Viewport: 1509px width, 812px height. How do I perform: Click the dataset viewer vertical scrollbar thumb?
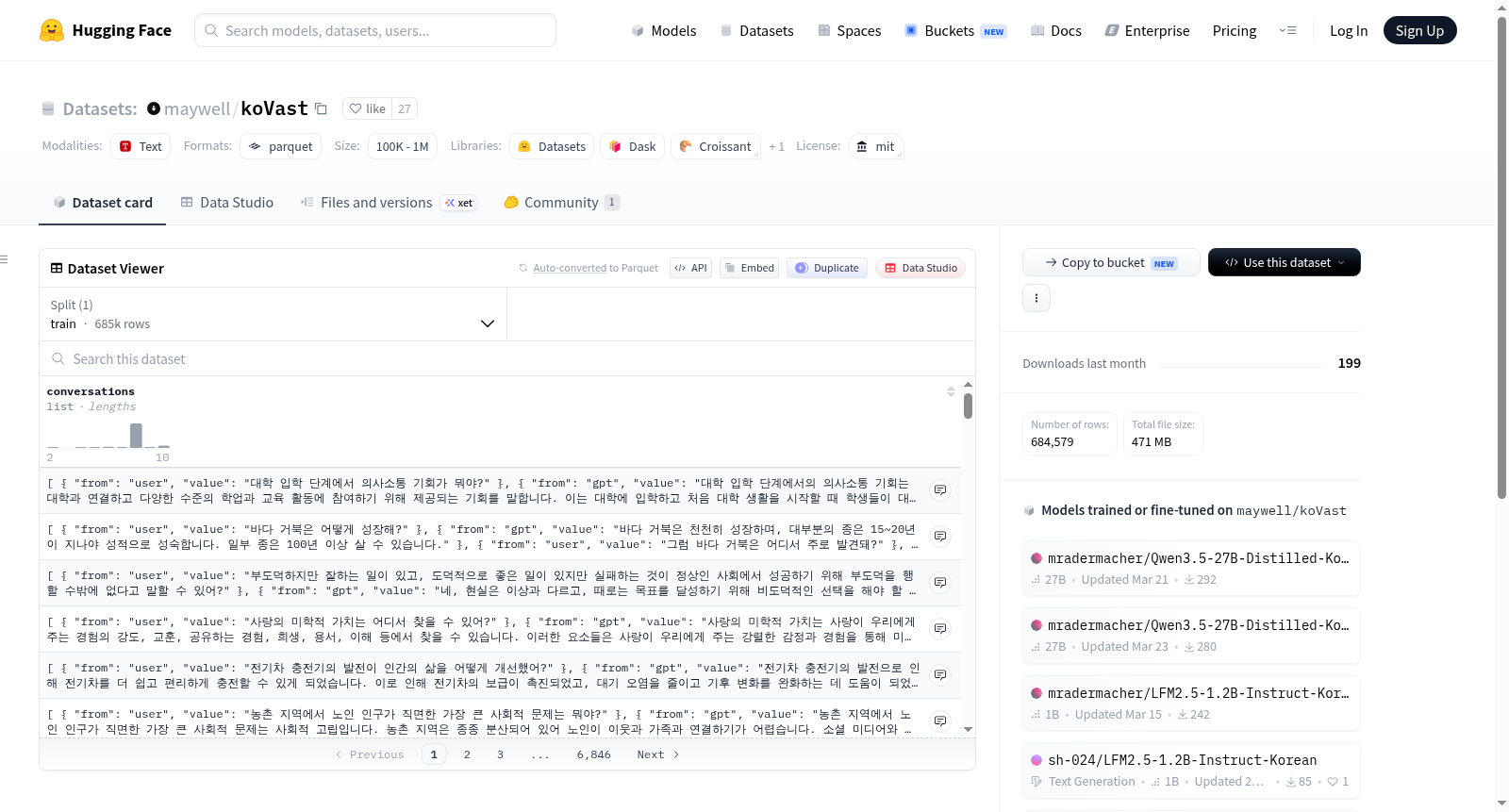[x=968, y=406]
